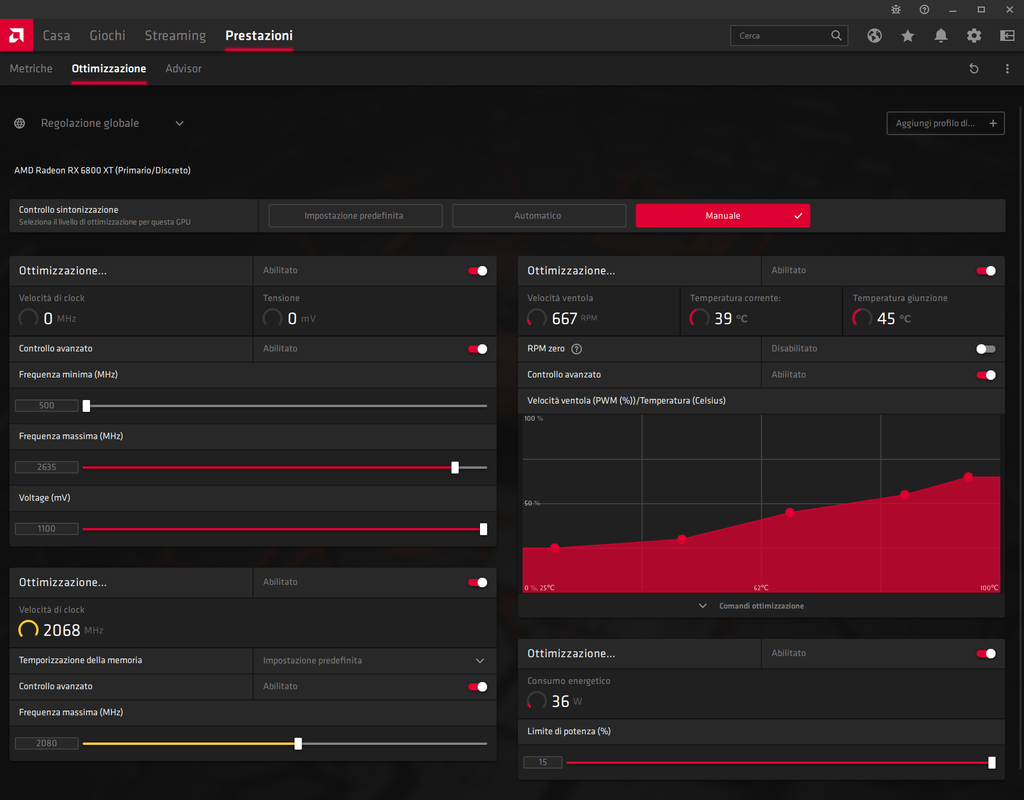Open notifications bell icon
This screenshot has width=1024, height=800.
coord(940,36)
